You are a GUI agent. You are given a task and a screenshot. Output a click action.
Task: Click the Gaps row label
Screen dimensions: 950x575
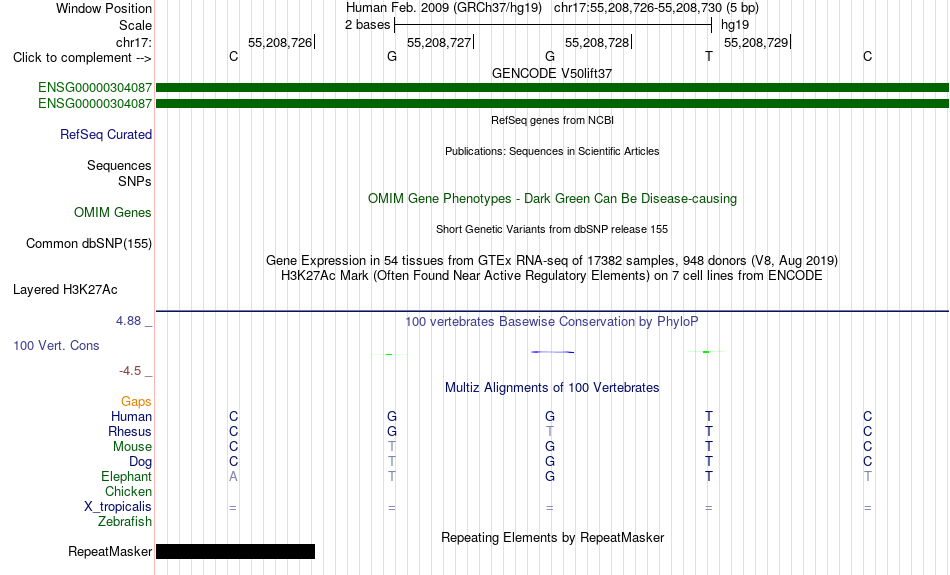point(136,402)
